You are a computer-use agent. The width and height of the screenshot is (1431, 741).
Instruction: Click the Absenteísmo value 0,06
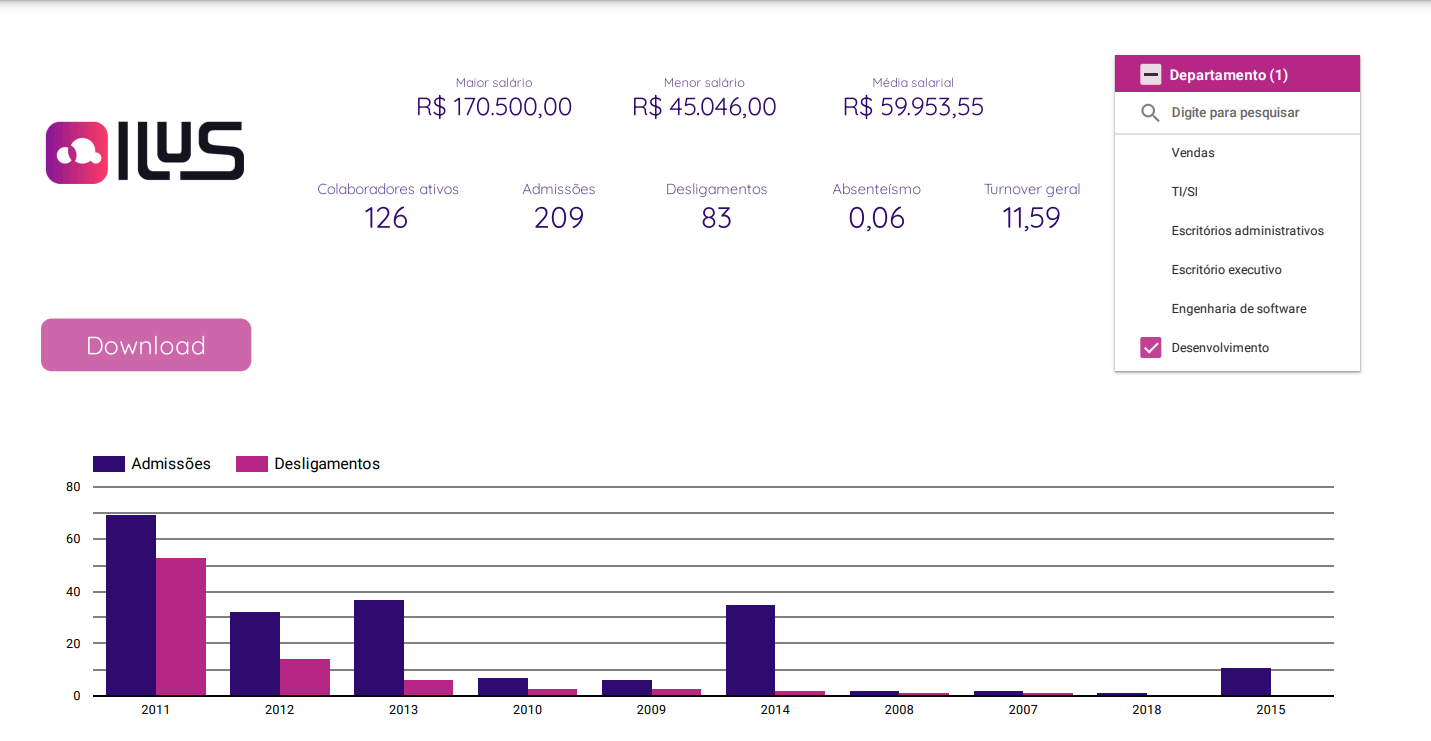click(x=876, y=218)
